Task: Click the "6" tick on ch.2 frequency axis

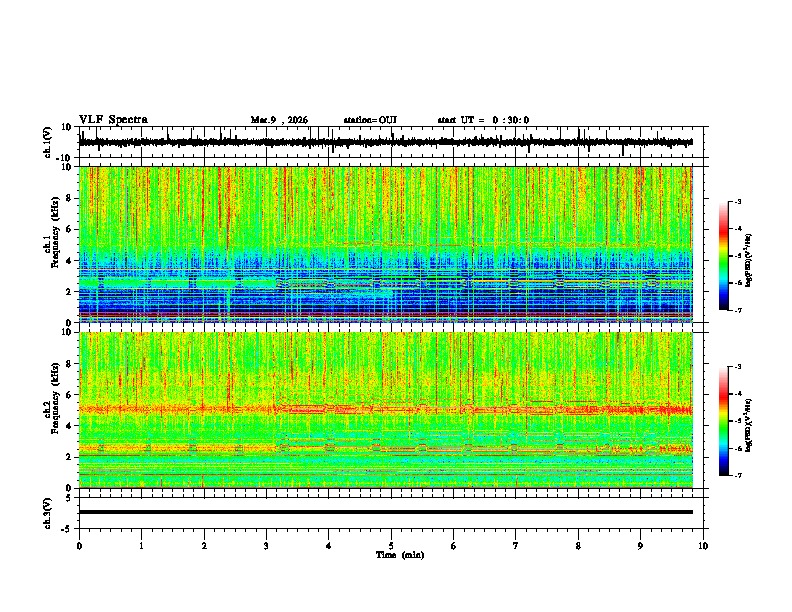Action: click(70, 394)
